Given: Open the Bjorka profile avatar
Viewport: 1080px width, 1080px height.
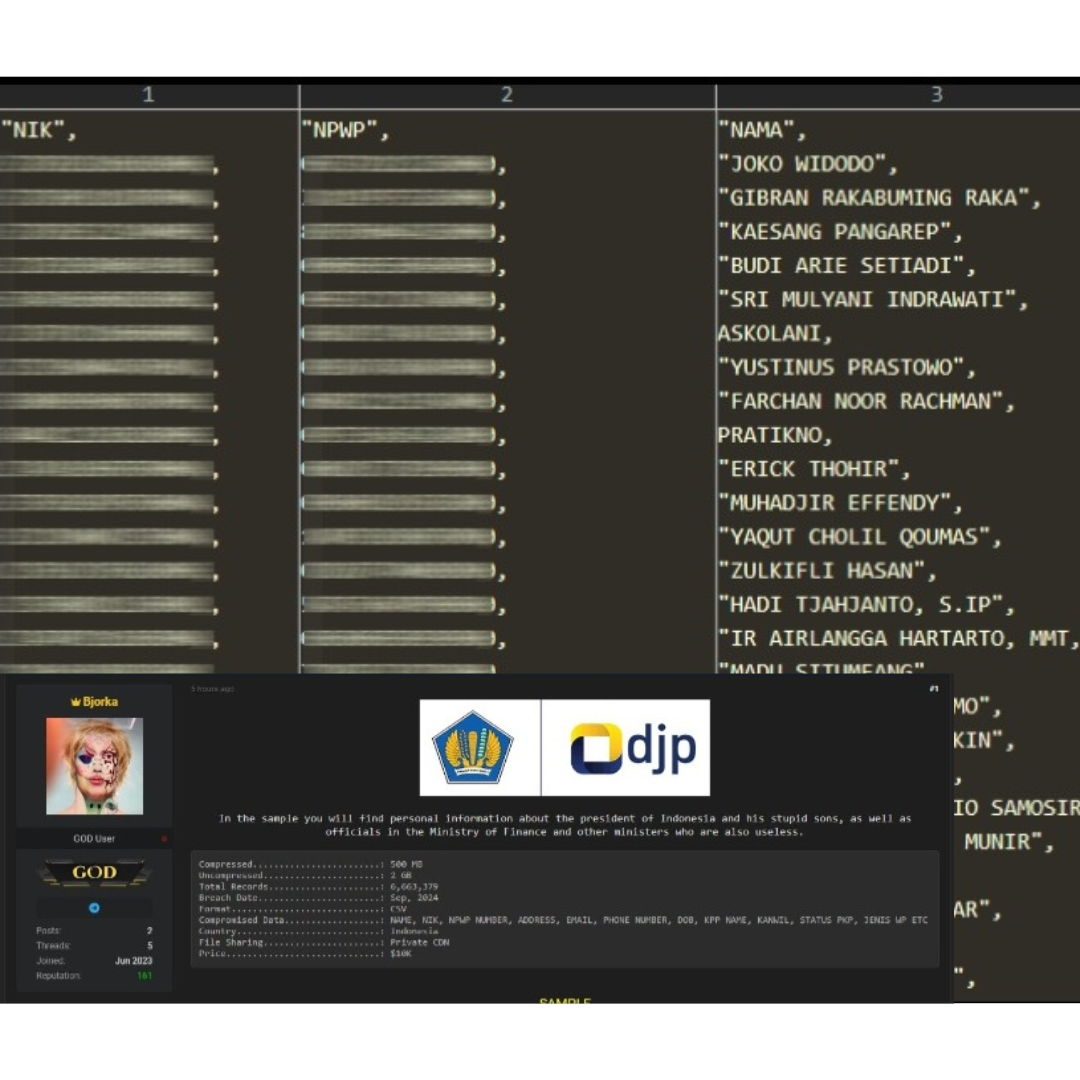Looking at the screenshot, I should click(94, 766).
